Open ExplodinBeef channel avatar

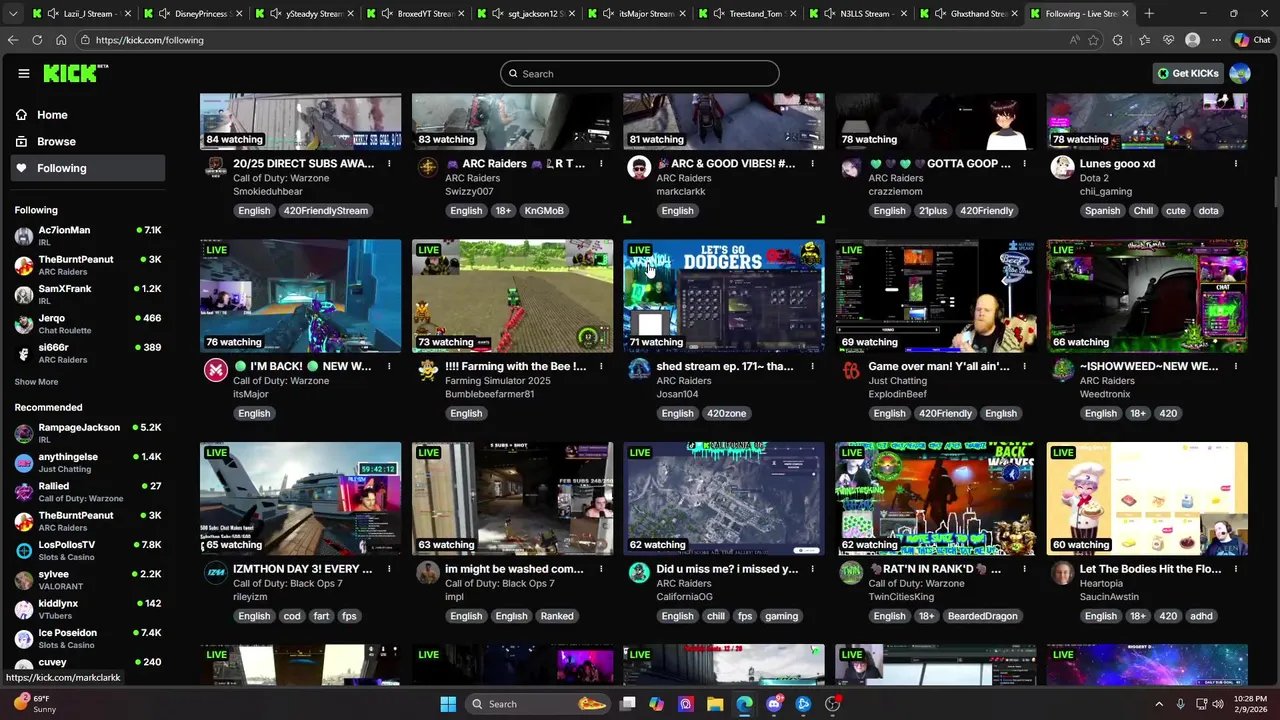851,370
